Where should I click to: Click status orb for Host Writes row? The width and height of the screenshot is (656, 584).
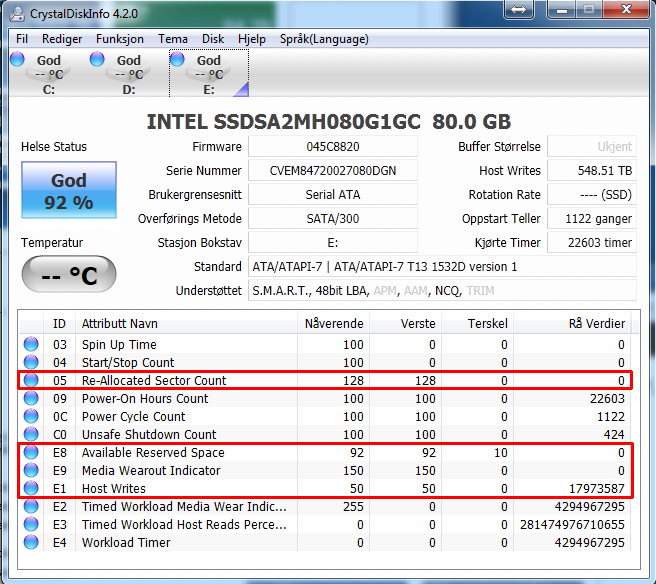30,488
